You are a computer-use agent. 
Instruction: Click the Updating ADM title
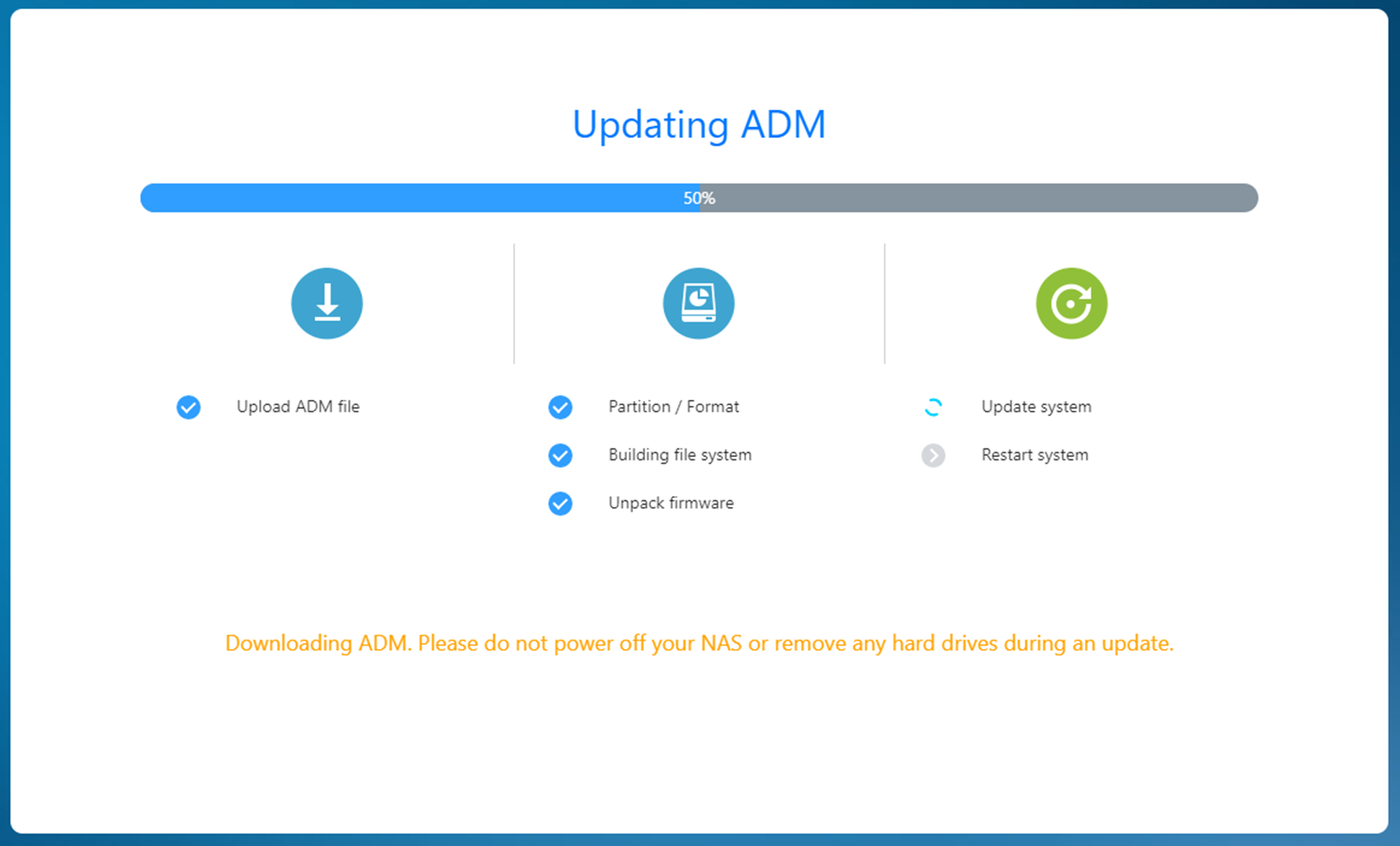(x=699, y=125)
